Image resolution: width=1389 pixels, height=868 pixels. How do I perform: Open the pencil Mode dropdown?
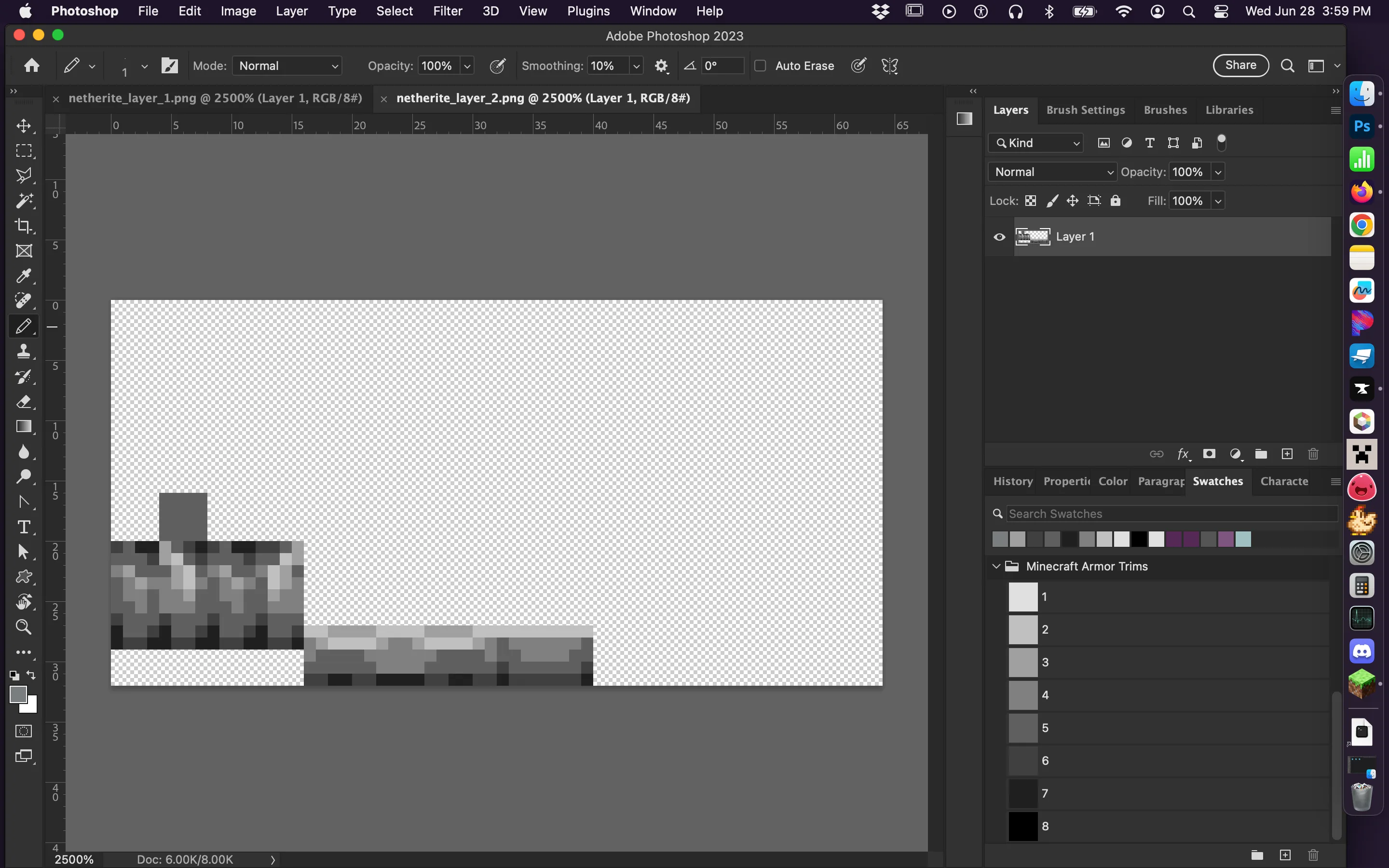pyautogui.click(x=287, y=66)
